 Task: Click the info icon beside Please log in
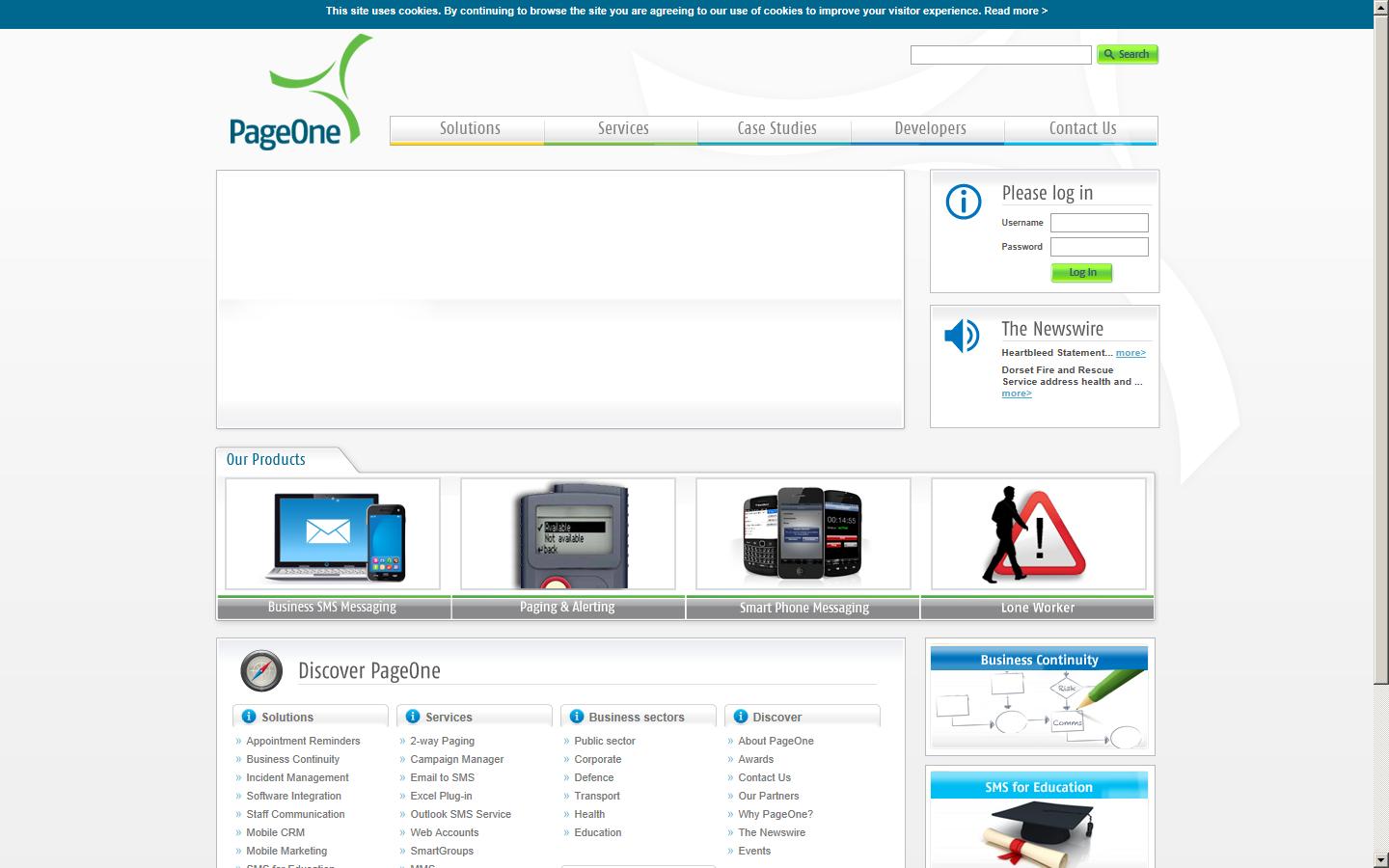pyautogui.click(x=962, y=203)
